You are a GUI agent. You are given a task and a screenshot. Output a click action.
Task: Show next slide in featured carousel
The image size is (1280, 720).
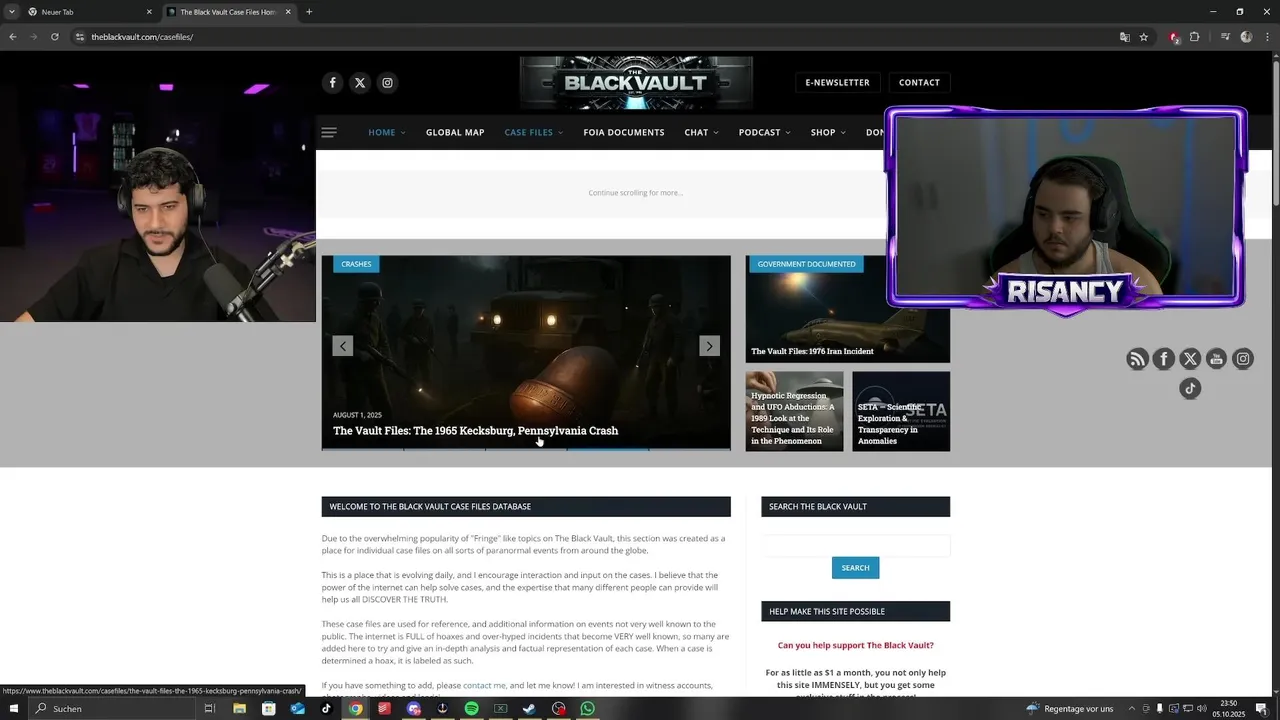coord(709,346)
